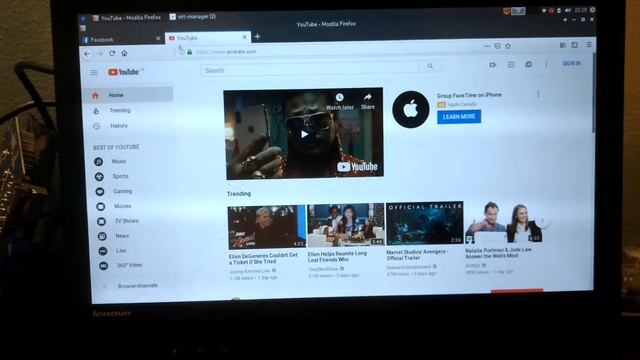Click the green padlock site info icon
Viewport: 640px width, 360px height.
click(189, 52)
